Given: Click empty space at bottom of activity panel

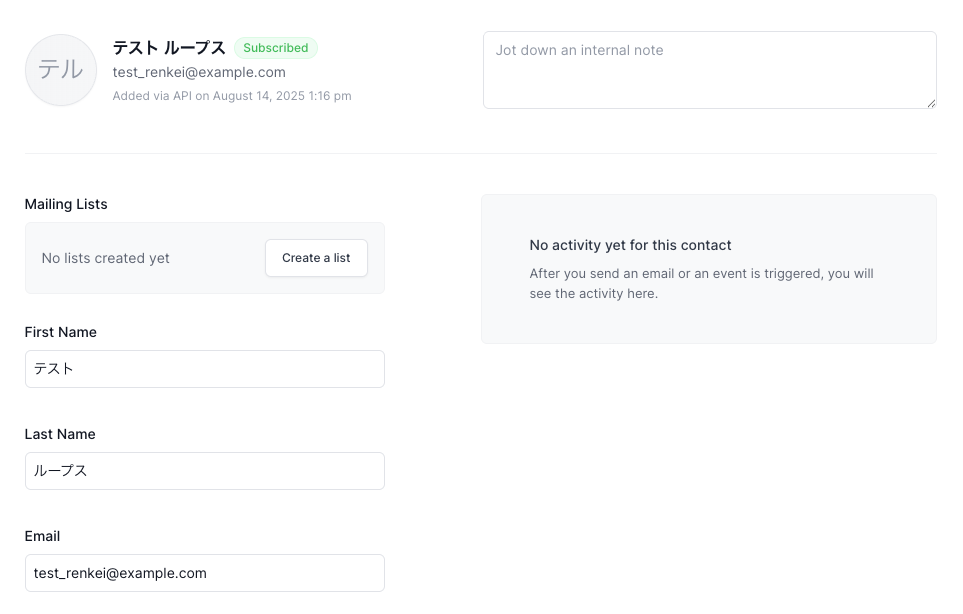Looking at the screenshot, I should 709,322.
